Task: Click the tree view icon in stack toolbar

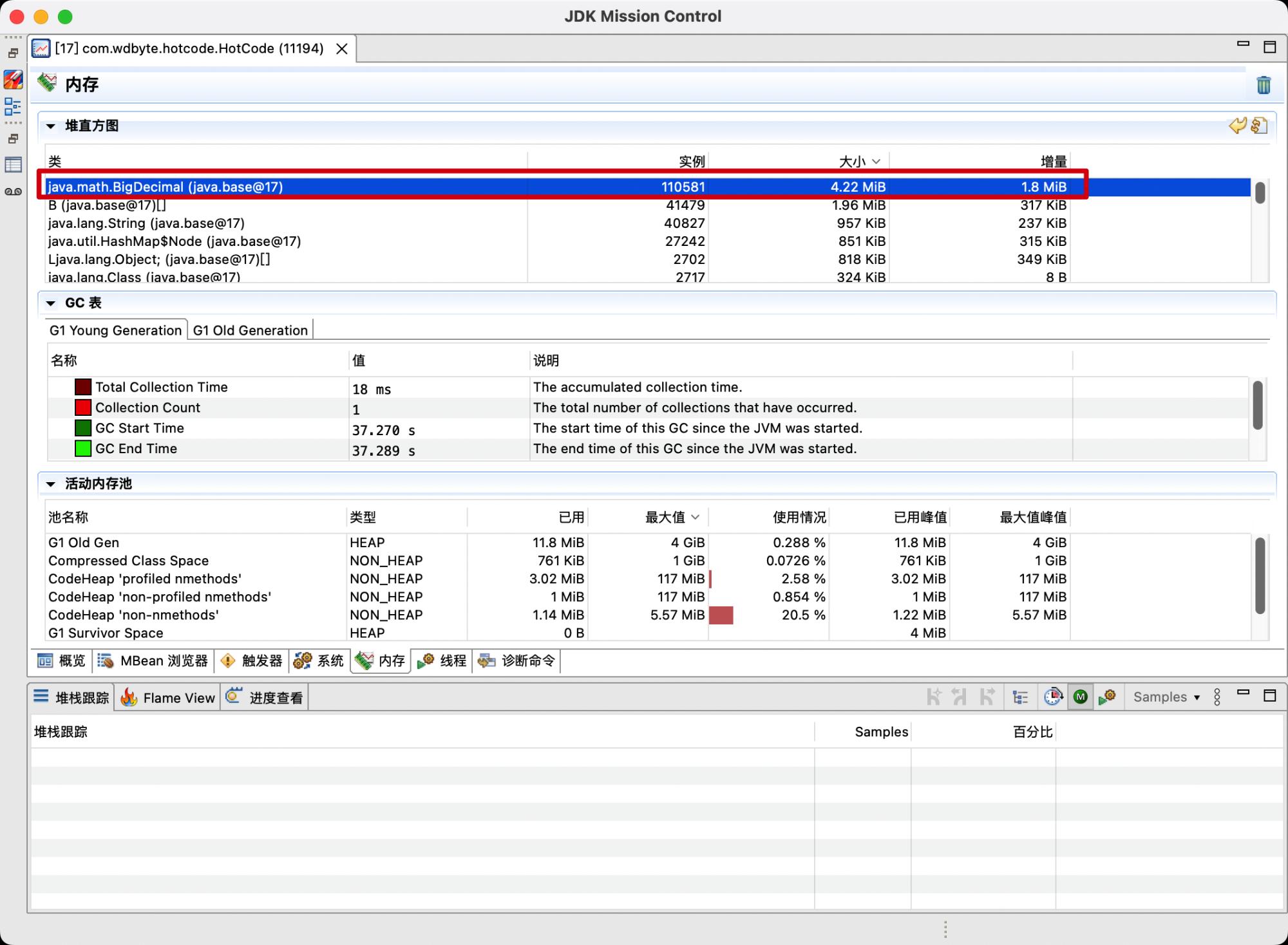Action: pos(1020,697)
